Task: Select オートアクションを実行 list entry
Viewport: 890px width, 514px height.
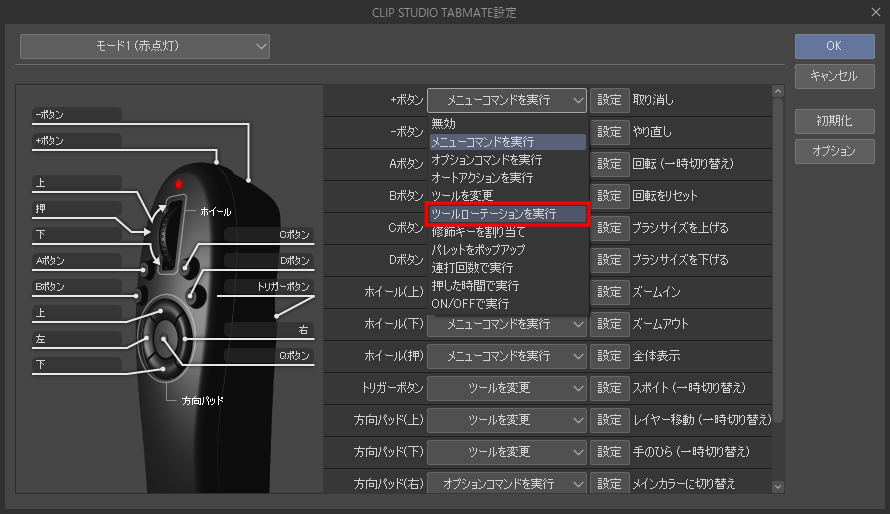Action: tap(508, 178)
